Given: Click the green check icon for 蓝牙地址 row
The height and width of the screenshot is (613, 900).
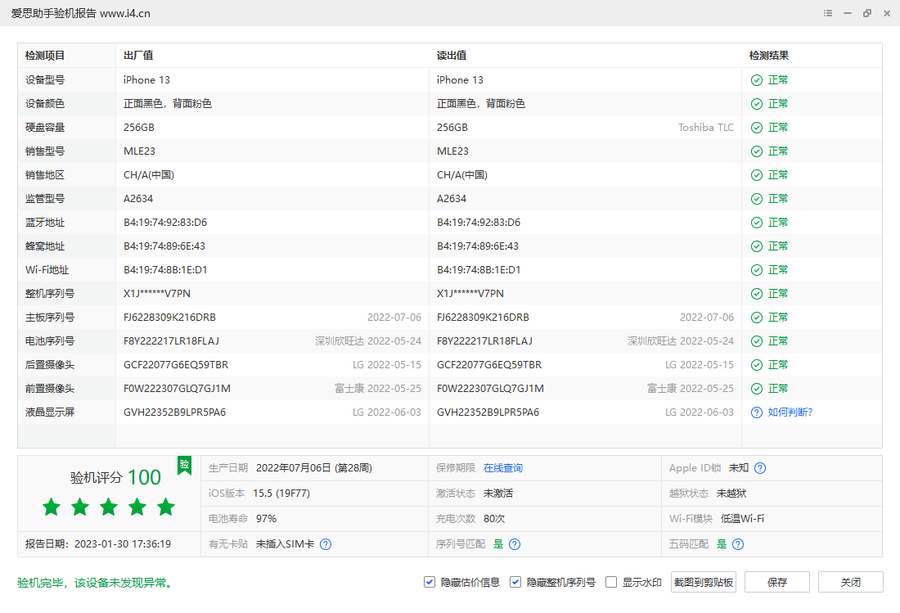Looking at the screenshot, I should coord(757,223).
